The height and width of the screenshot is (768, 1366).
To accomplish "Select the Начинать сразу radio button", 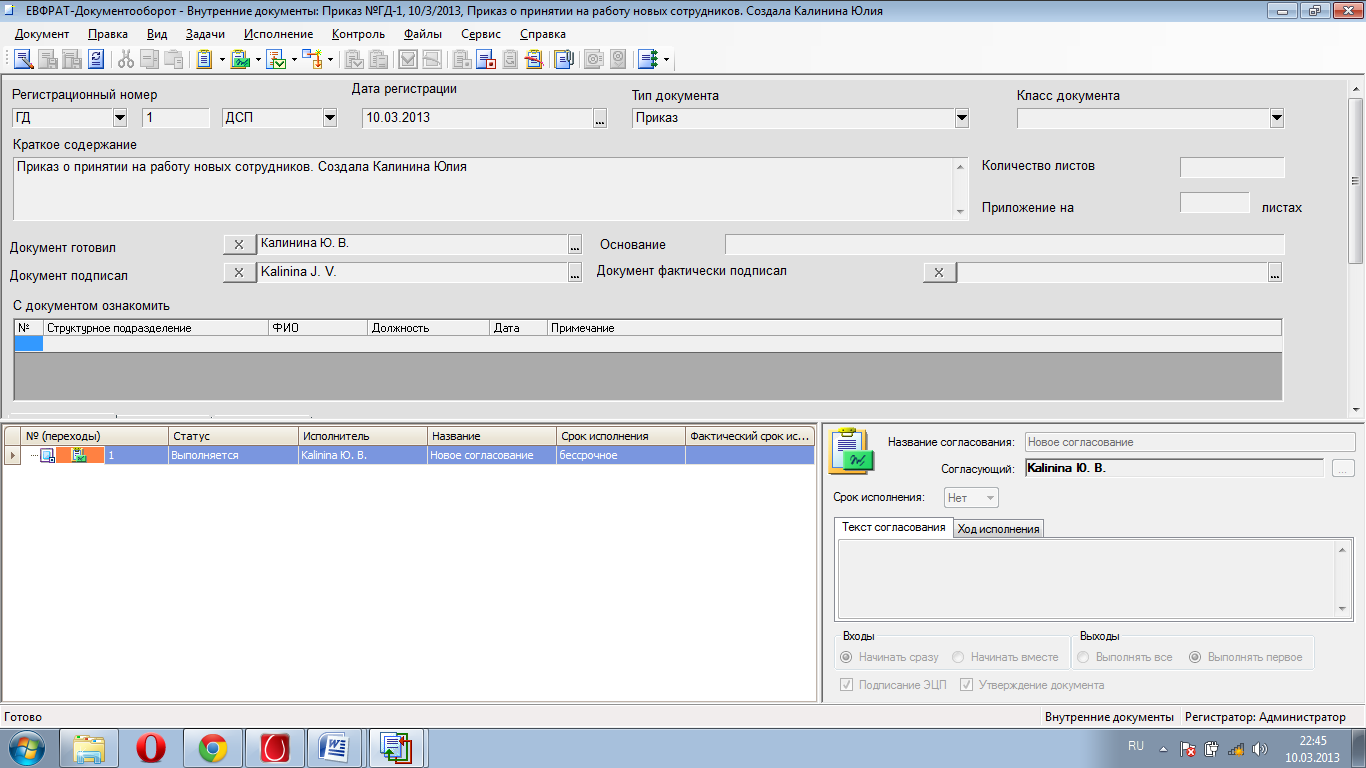I will point(846,657).
